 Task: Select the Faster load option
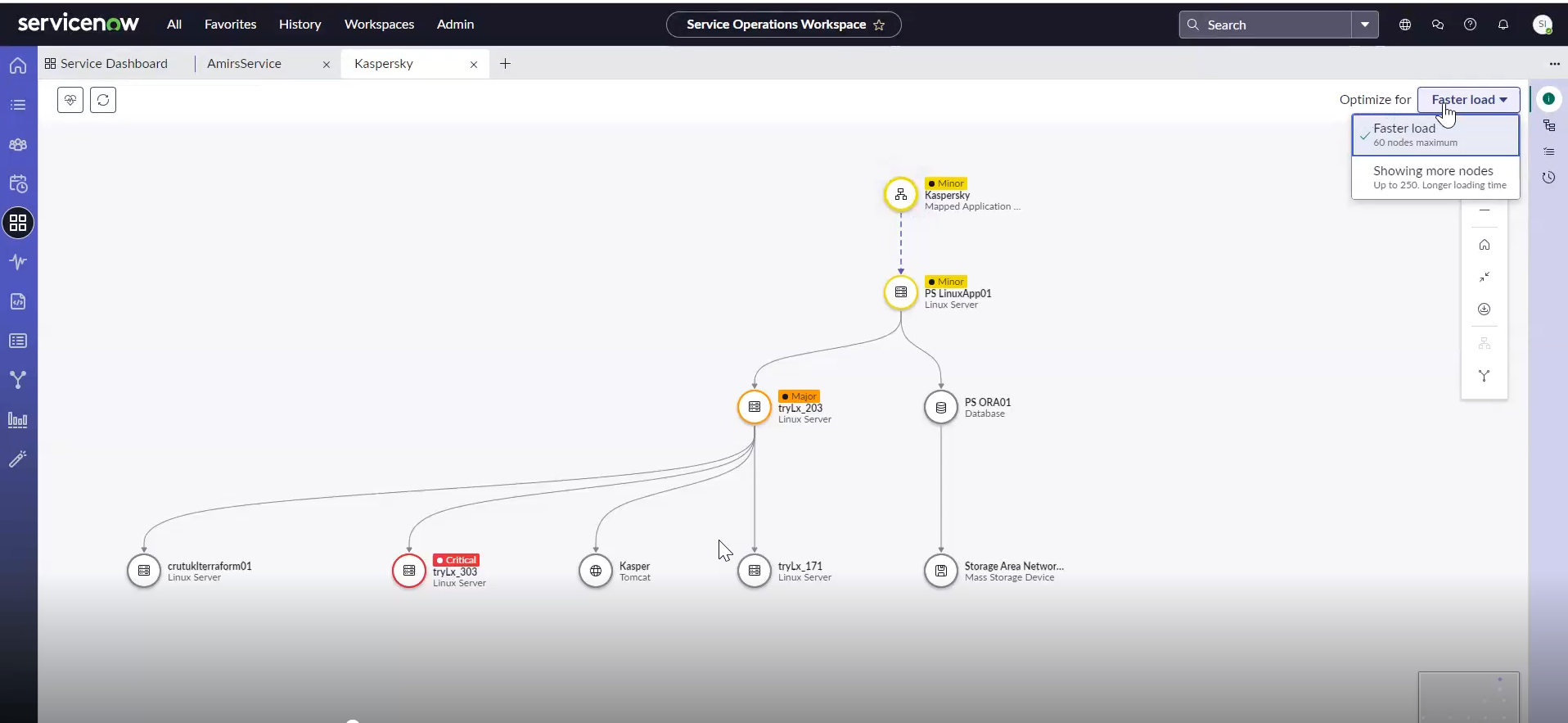[1435, 134]
